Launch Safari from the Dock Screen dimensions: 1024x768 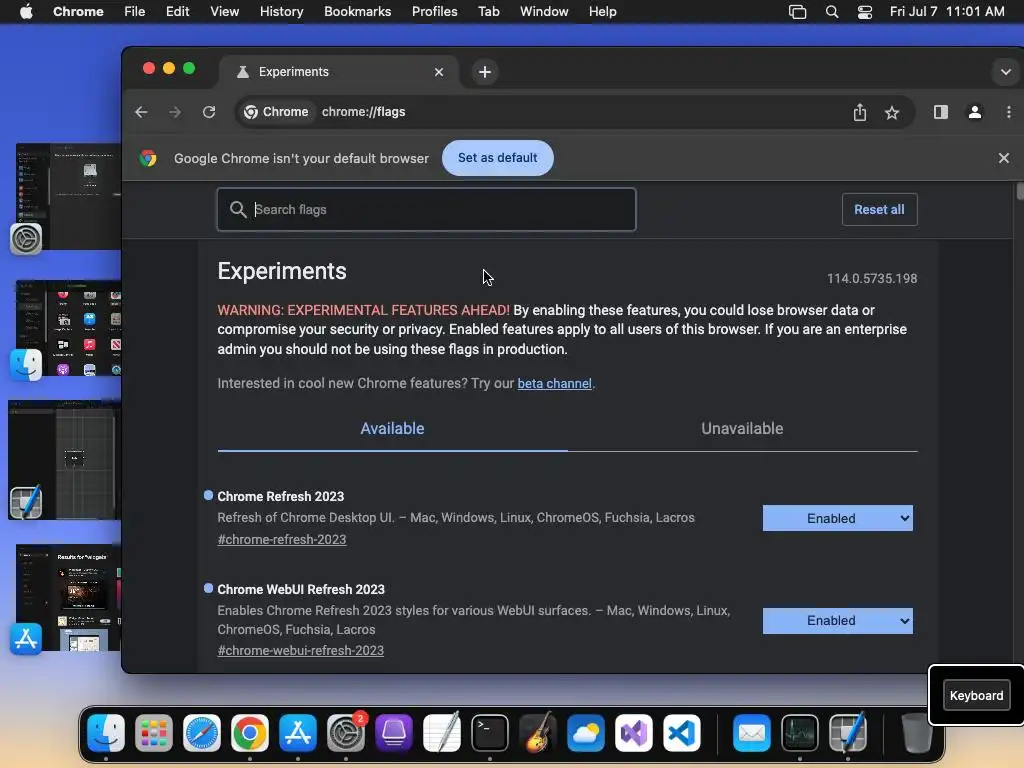click(x=202, y=733)
